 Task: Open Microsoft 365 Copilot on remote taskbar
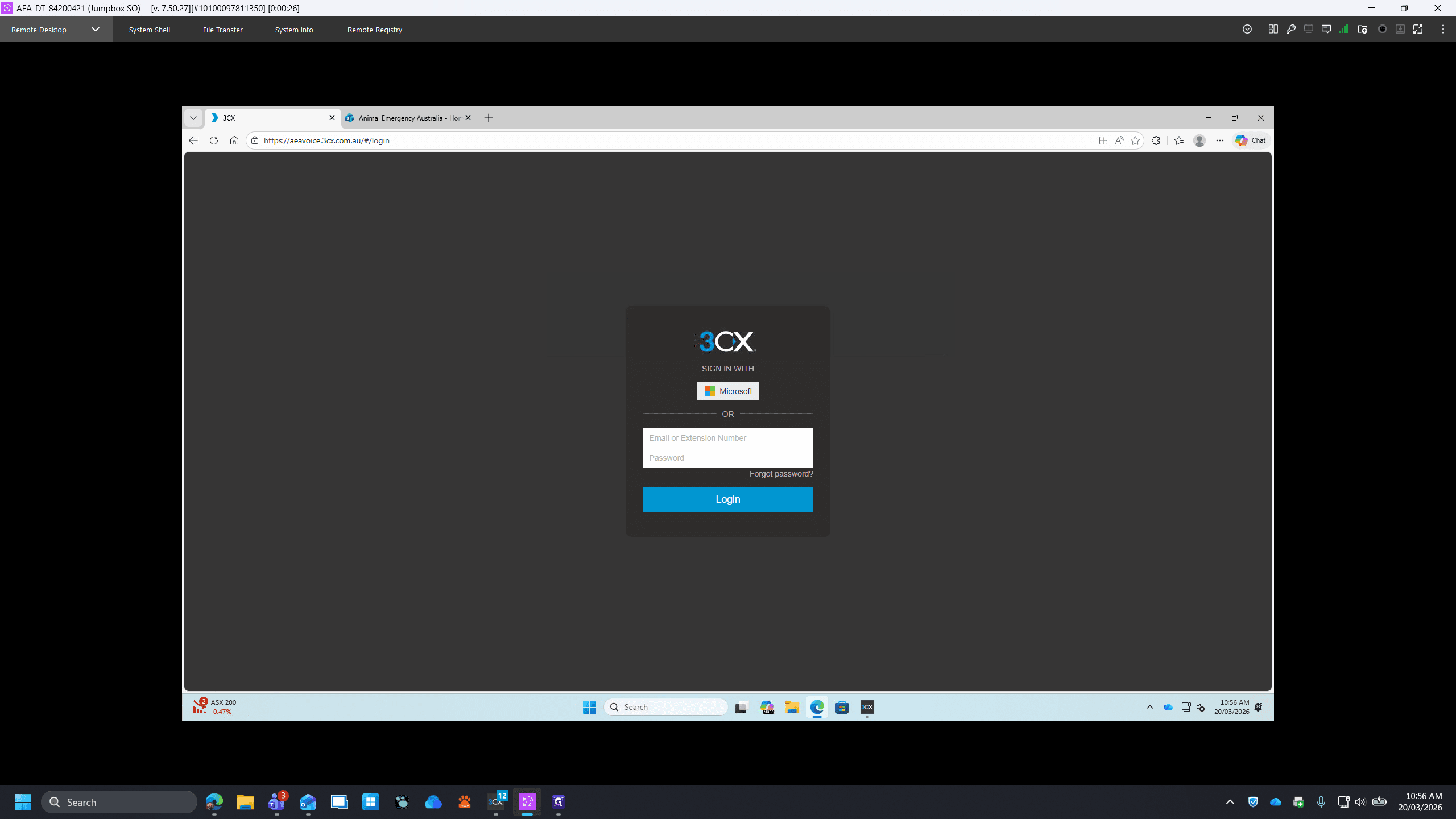coord(767,707)
